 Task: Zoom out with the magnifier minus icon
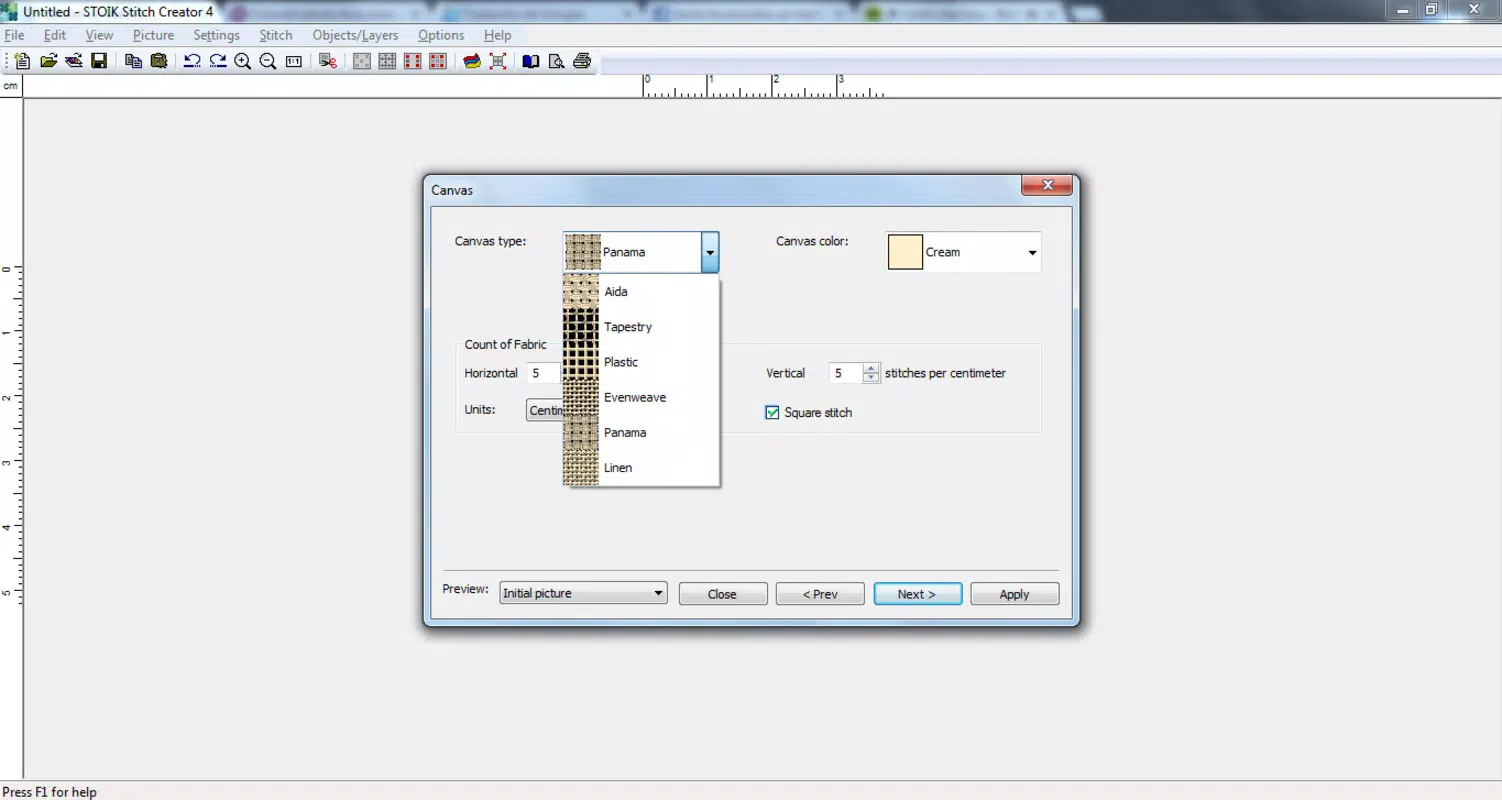point(268,61)
